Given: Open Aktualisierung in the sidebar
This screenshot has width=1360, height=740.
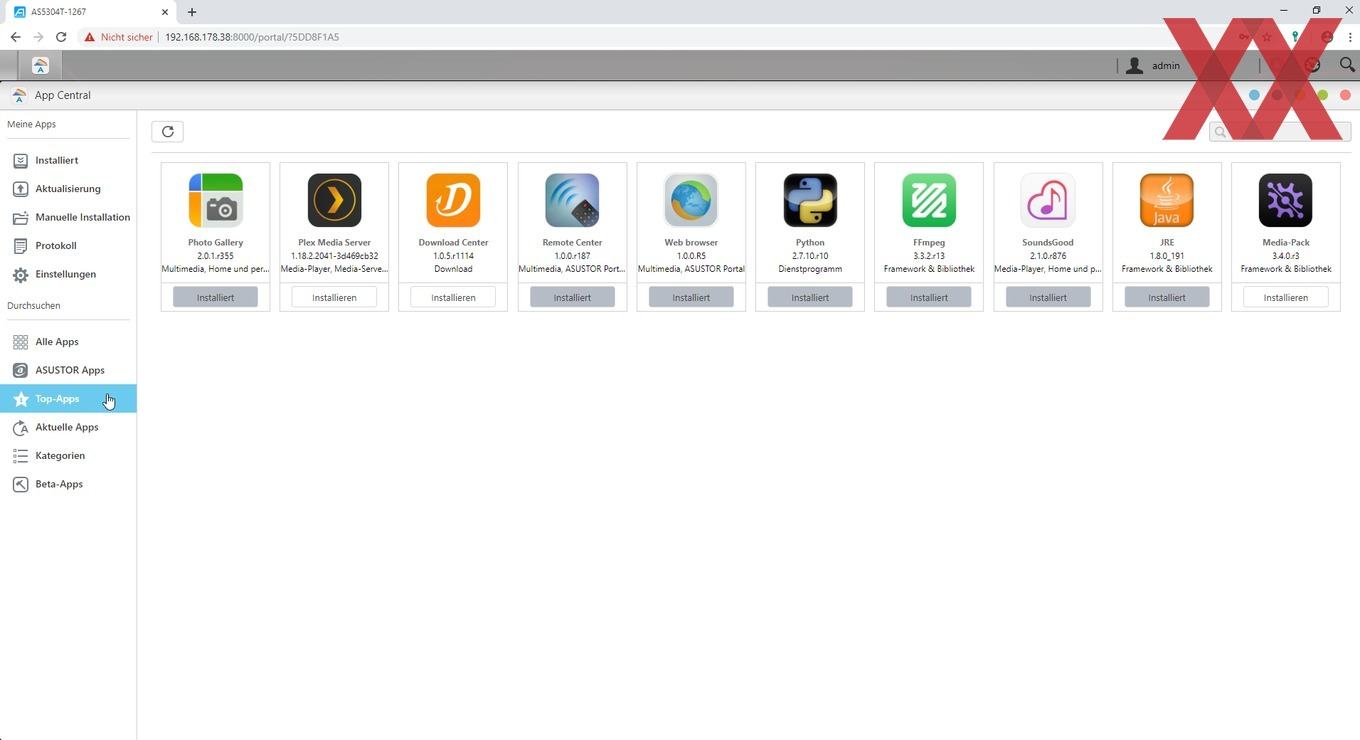Looking at the screenshot, I should 68,189.
